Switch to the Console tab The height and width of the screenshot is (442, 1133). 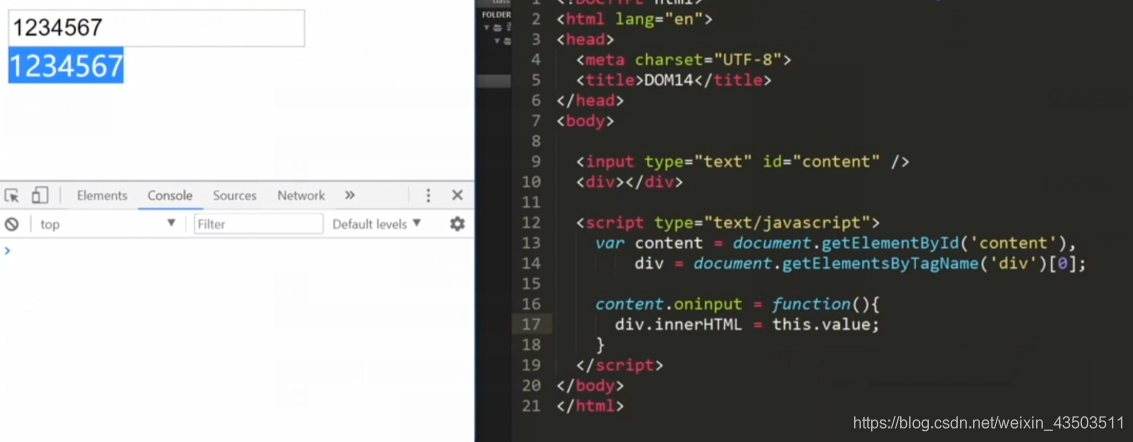click(170, 196)
